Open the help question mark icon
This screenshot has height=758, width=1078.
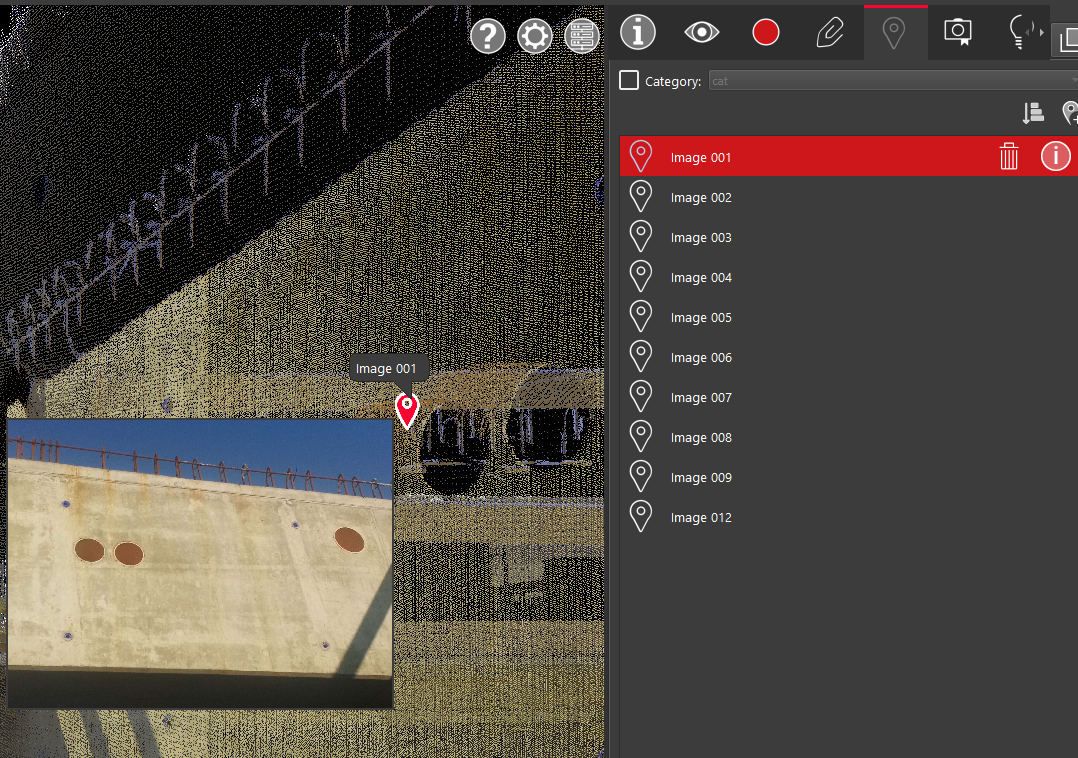click(488, 37)
